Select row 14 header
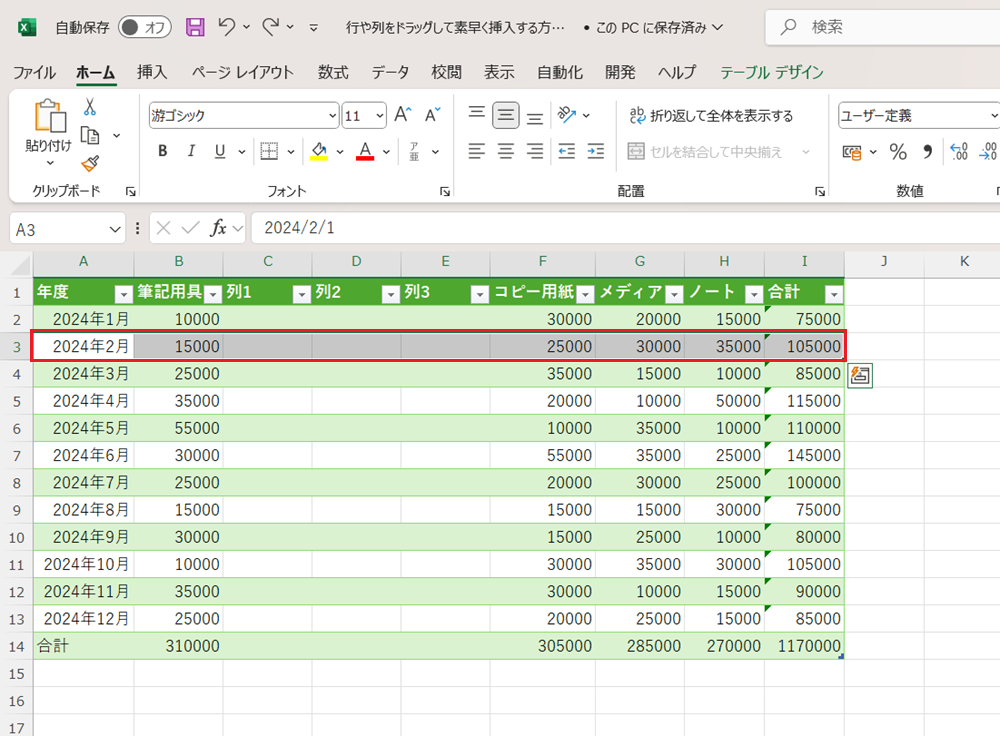The width and height of the screenshot is (1000, 736). (x=17, y=646)
